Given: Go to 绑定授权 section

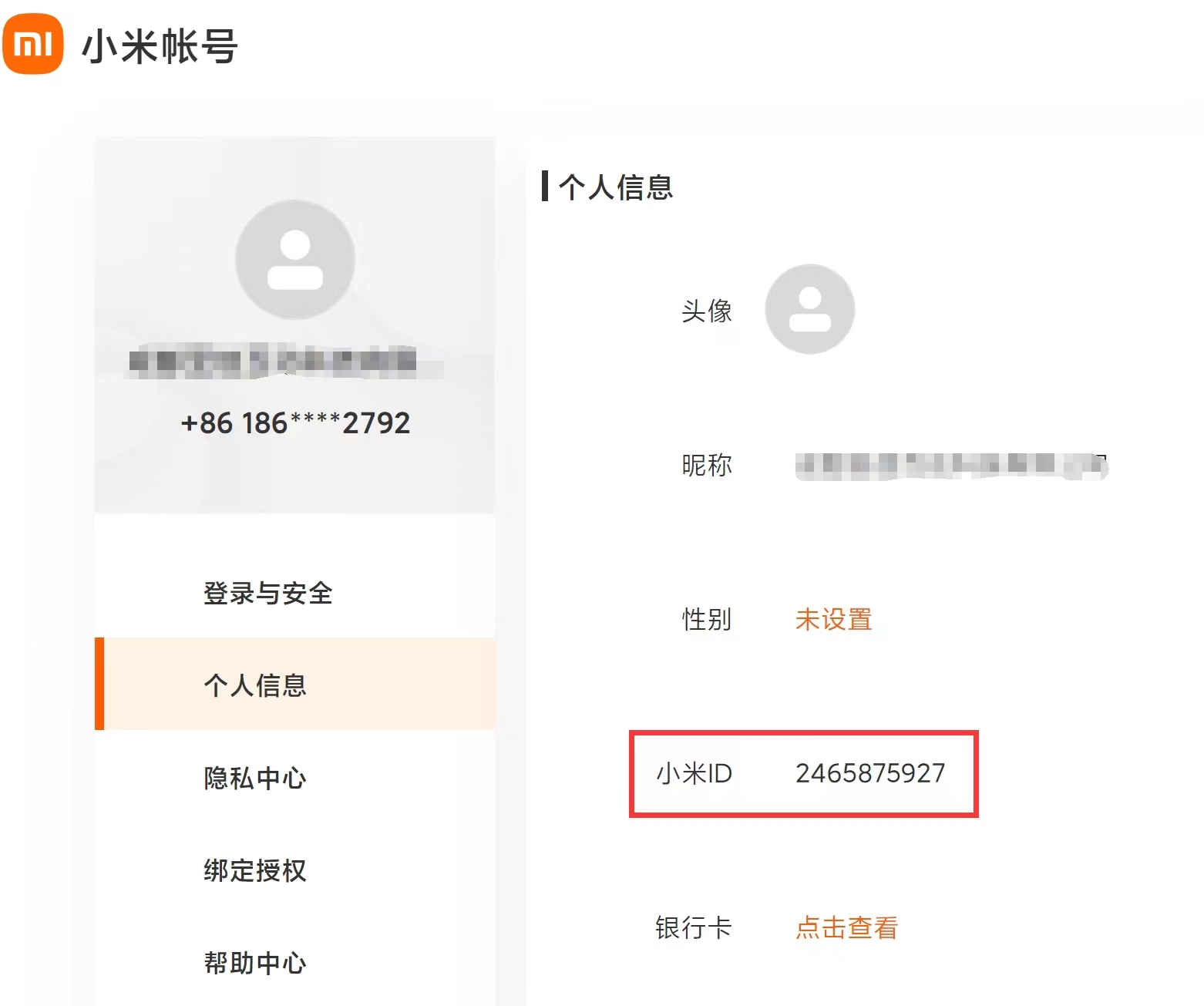Looking at the screenshot, I should pyautogui.click(x=255, y=870).
